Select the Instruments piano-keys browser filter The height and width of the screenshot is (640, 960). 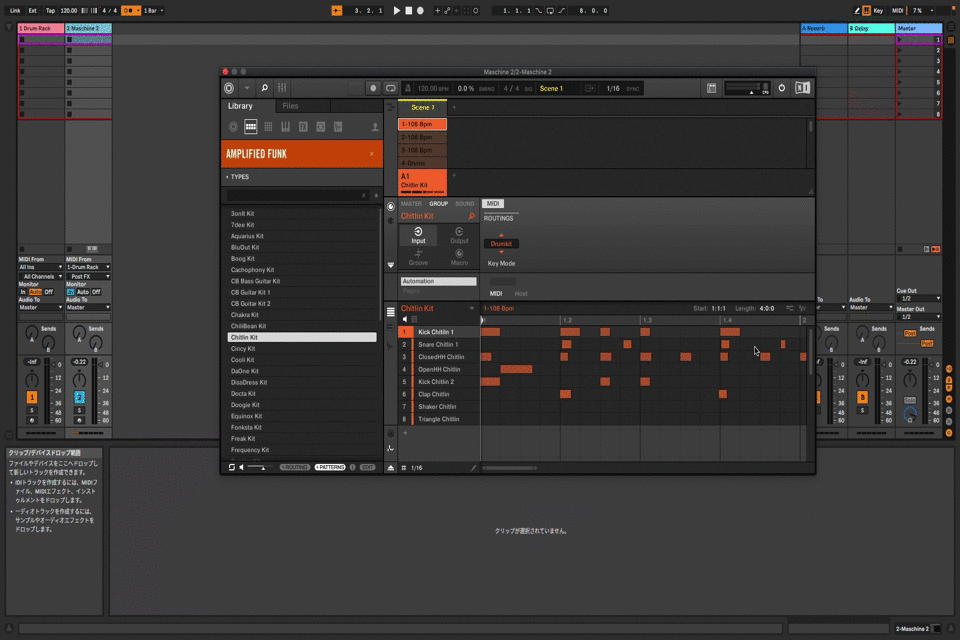pyautogui.click(x=285, y=127)
